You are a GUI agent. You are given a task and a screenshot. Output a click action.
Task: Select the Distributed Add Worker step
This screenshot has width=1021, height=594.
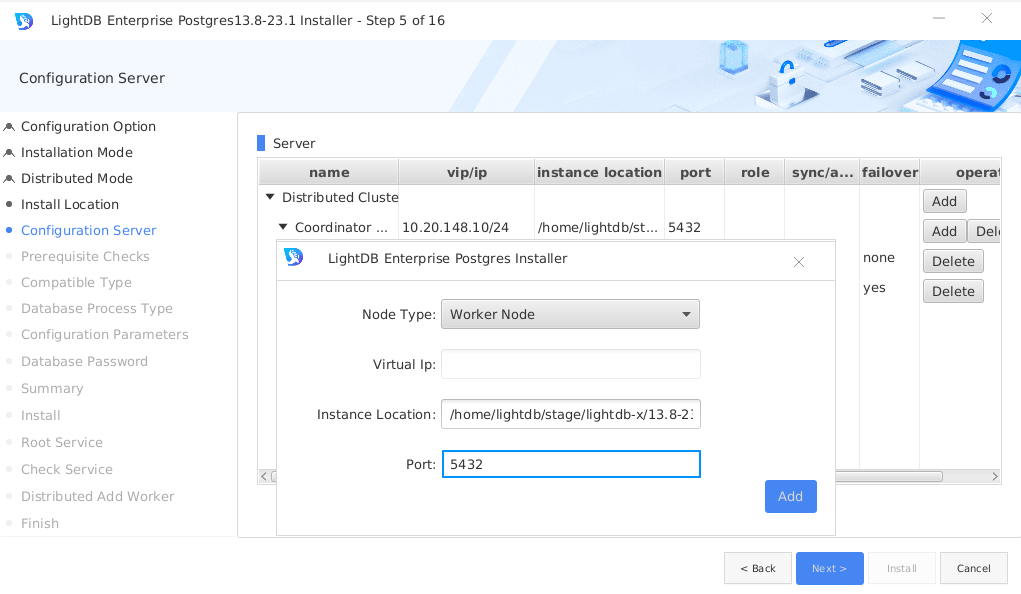[98, 496]
